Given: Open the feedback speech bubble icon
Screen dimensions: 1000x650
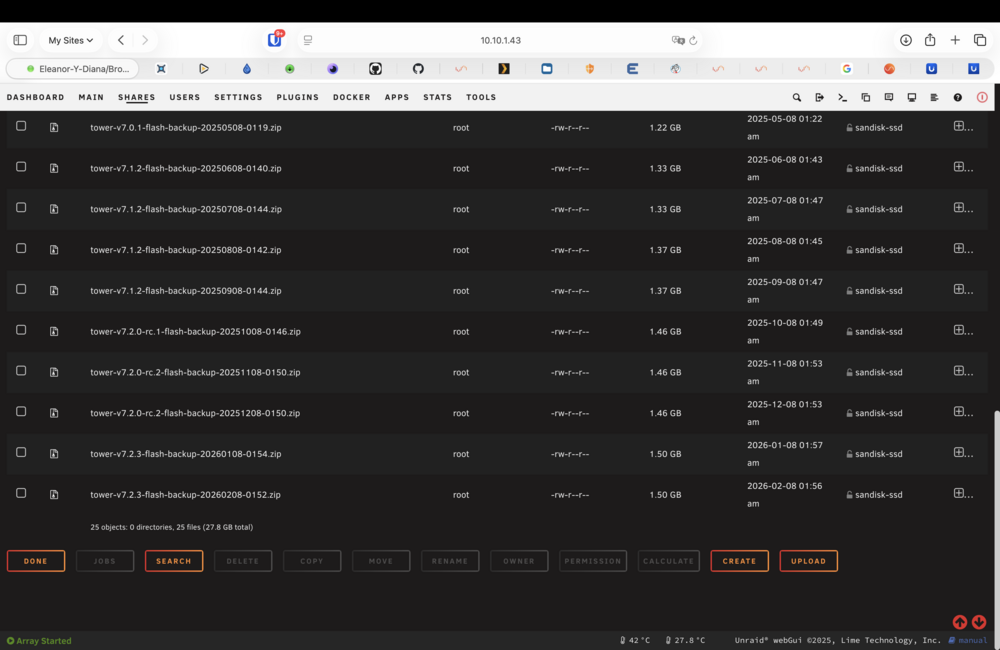Looking at the screenshot, I should click(x=888, y=98).
